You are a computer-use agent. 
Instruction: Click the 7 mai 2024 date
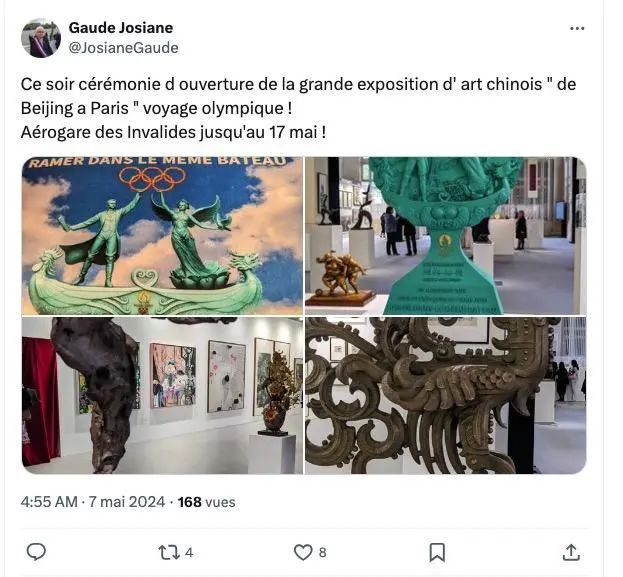pyautogui.click(x=126, y=502)
